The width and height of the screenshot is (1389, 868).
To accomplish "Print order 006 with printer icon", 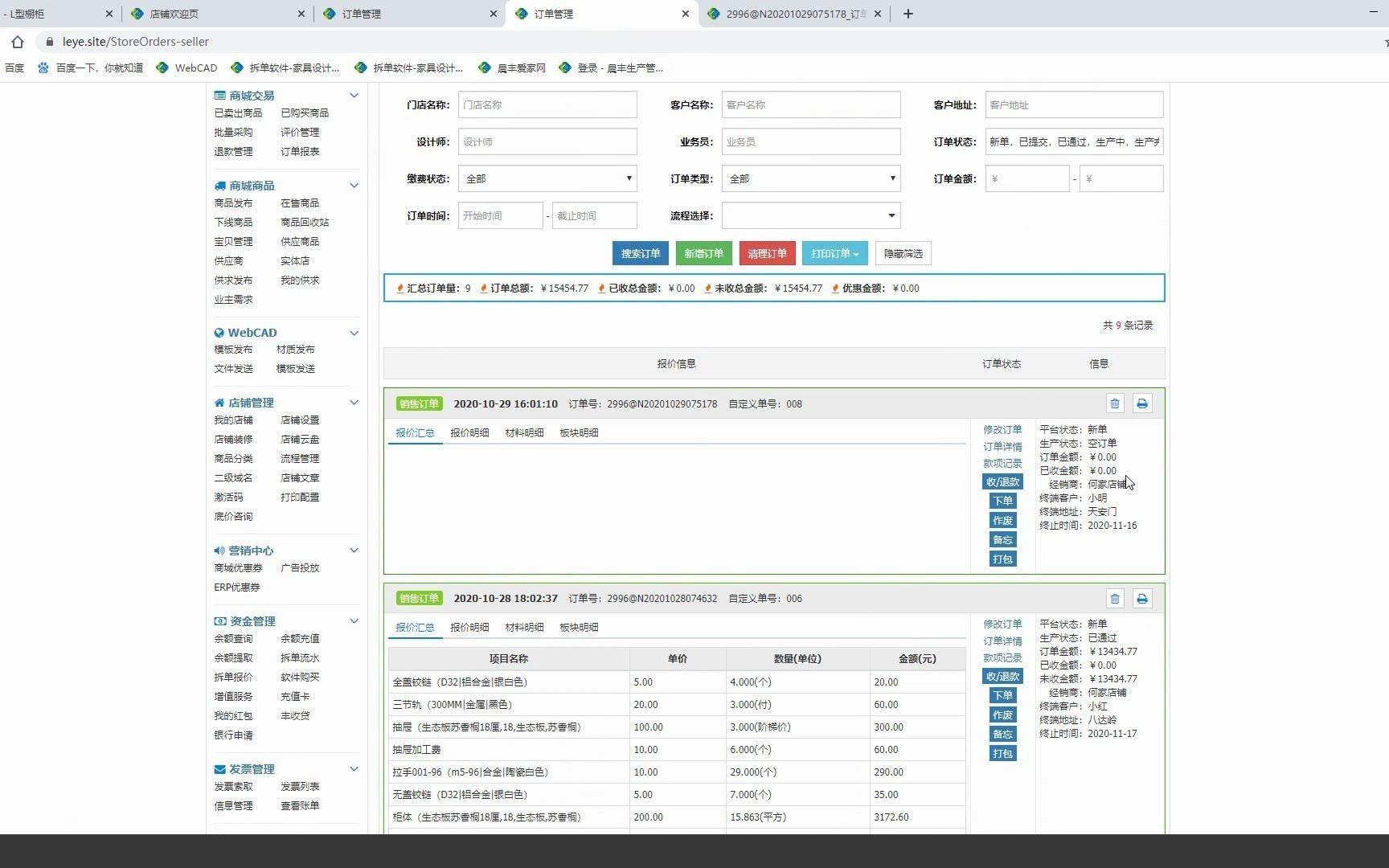I will coord(1142,598).
